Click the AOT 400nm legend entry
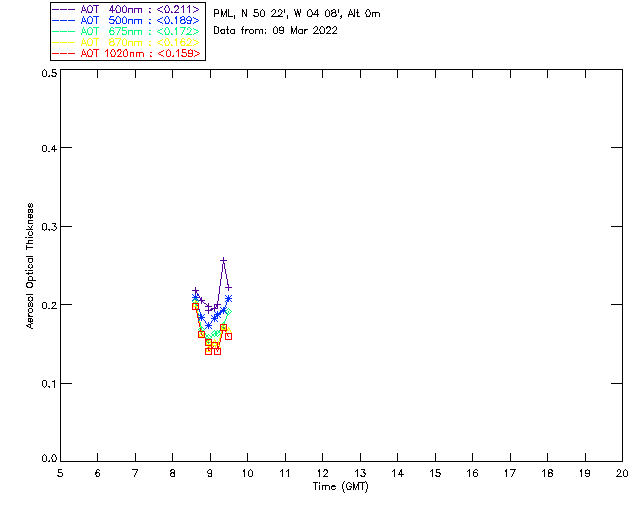The height and width of the screenshot is (512, 640). 127,9
